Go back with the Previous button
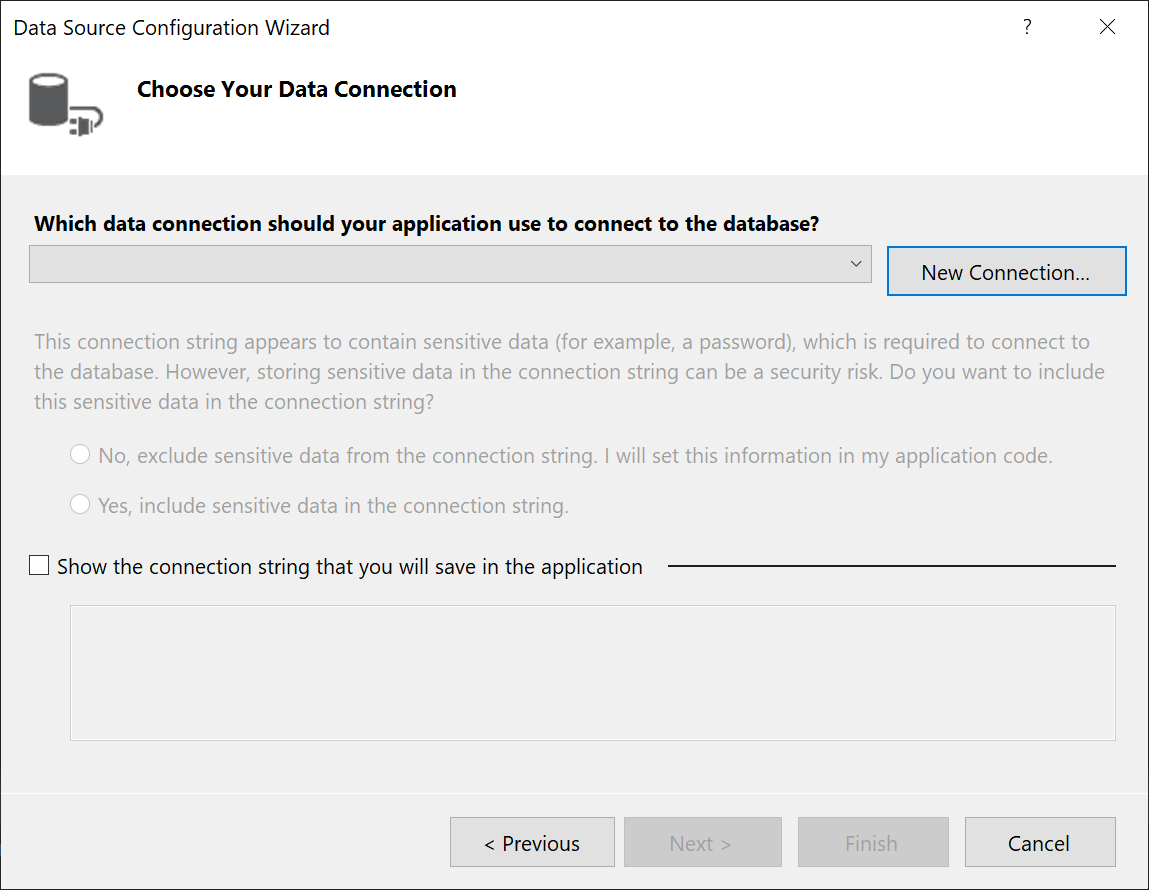Image resolution: width=1149 pixels, height=890 pixels. coord(532,843)
